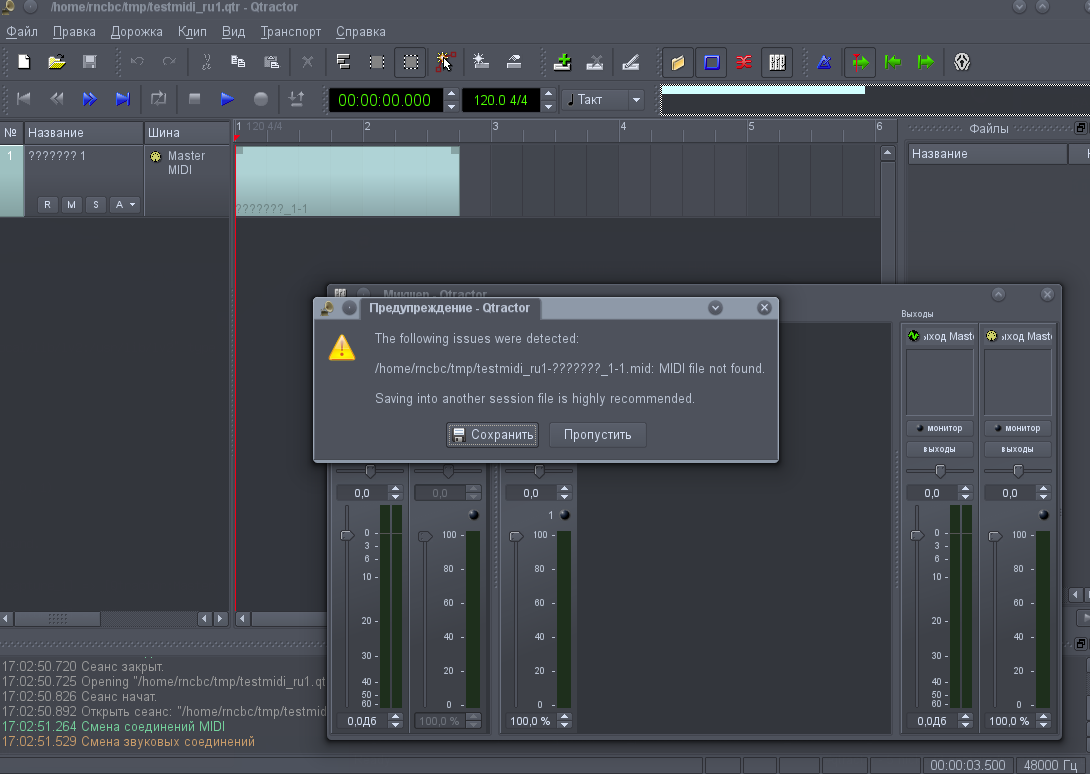Open the Вид menu
Screen dimensions: 1090x774
(x=234, y=32)
